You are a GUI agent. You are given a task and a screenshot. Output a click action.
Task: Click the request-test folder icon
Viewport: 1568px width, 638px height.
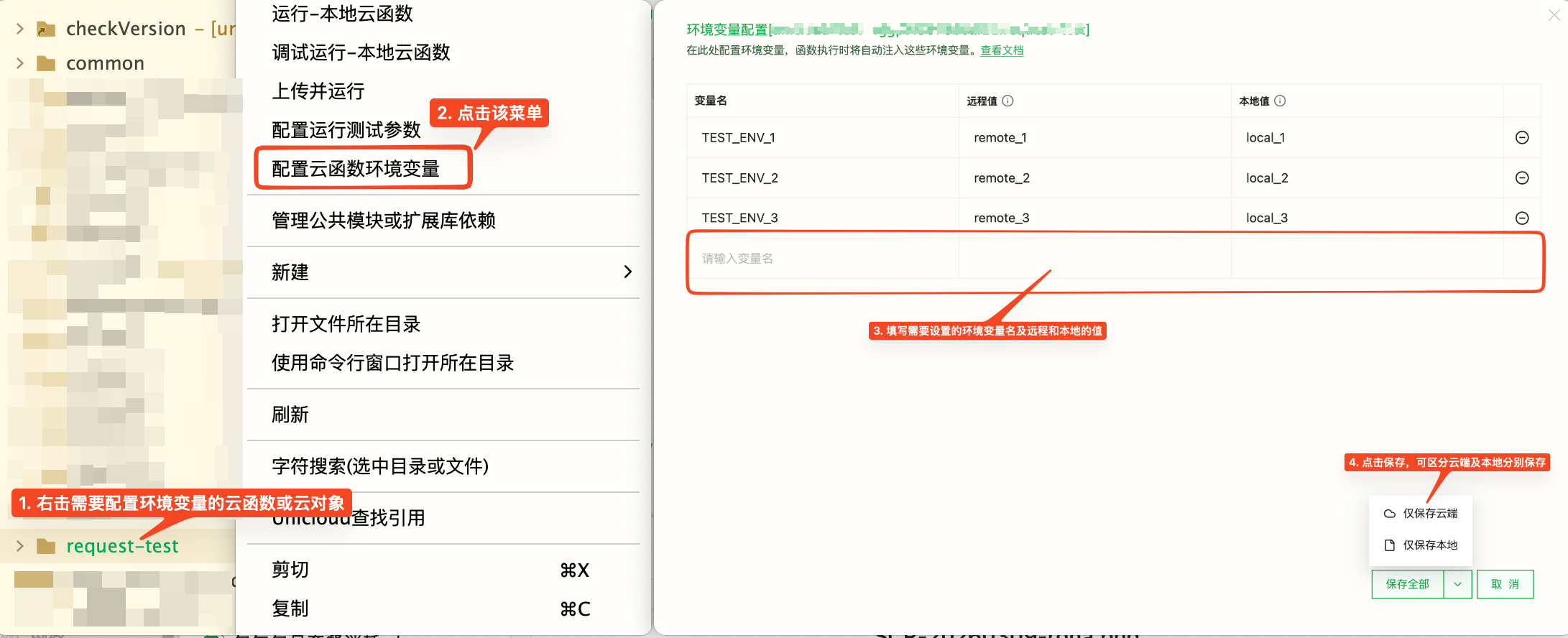point(46,547)
